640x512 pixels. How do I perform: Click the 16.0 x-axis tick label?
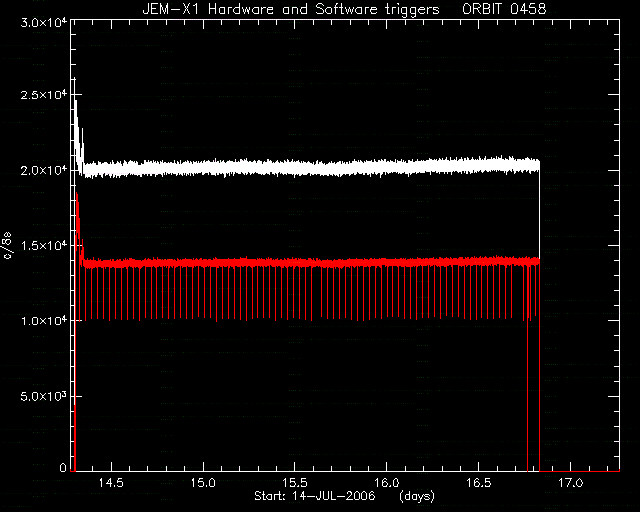click(387, 483)
